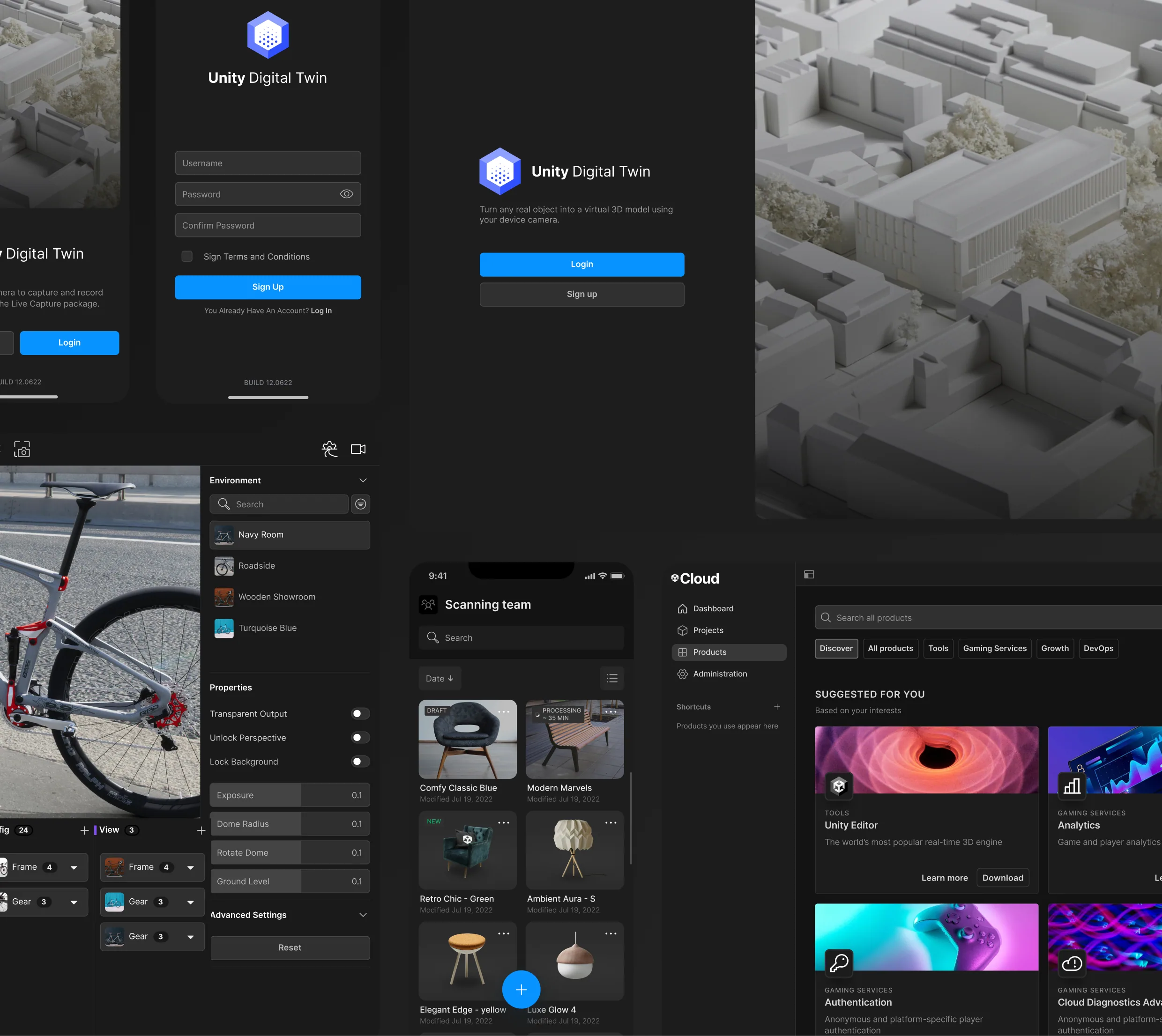The width and height of the screenshot is (1162, 1036).
Task: Expand bottom Gear 3 dropdown in View
Action: [191, 937]
